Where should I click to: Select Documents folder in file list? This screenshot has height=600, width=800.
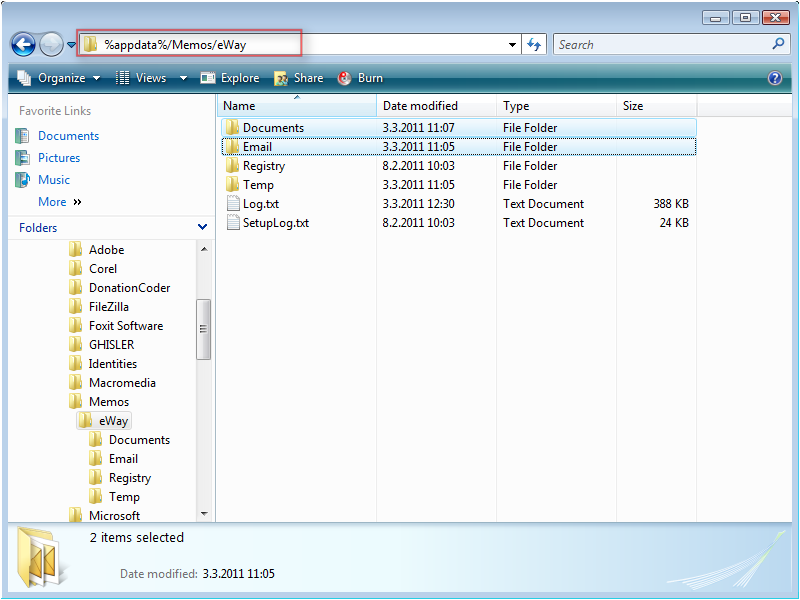pos(459,128)
